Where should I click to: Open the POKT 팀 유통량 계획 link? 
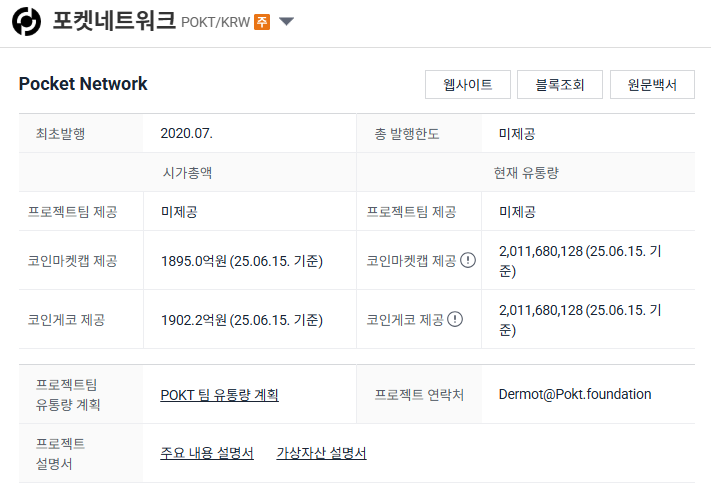point(219,394)
